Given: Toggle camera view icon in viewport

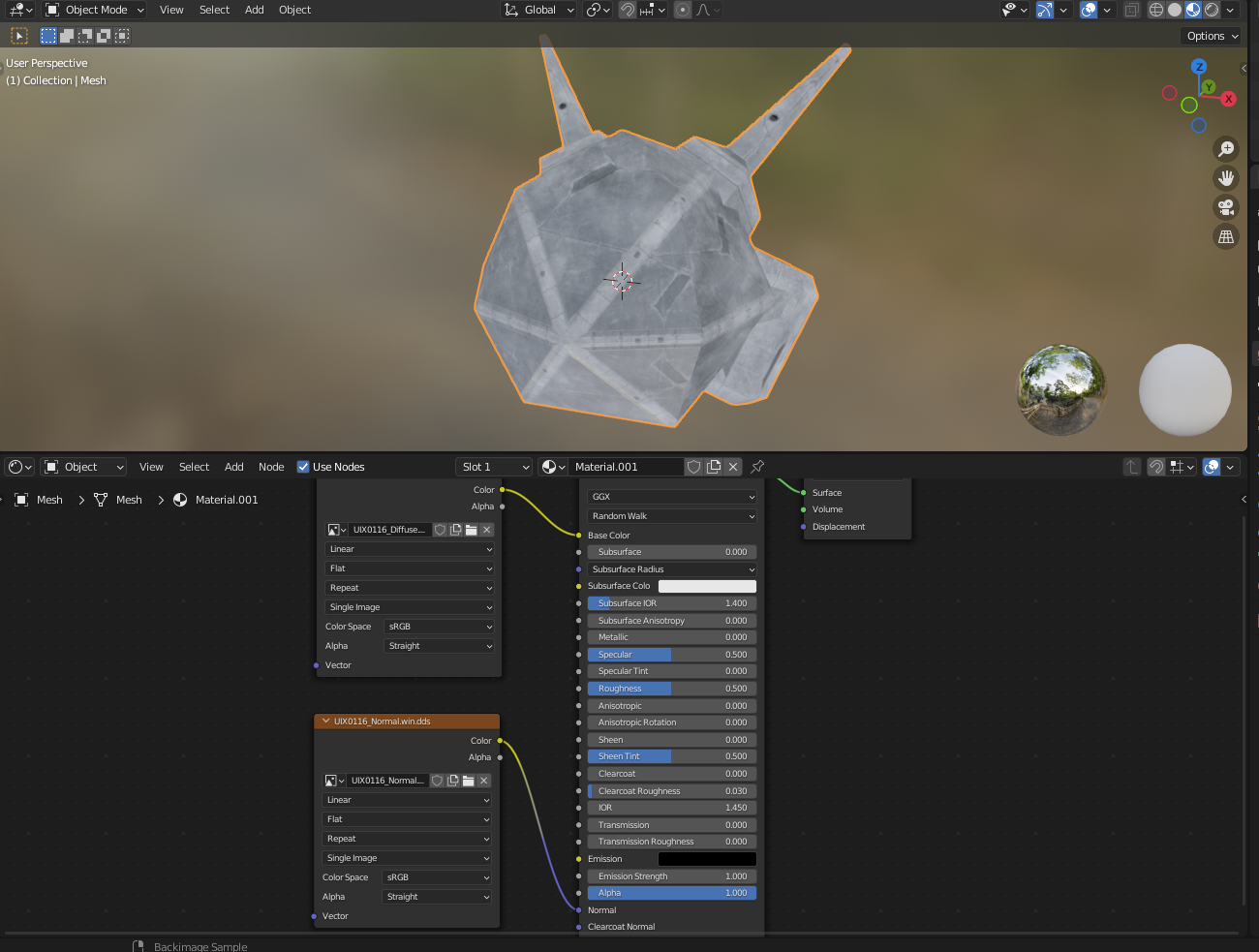Looking at the screenshot, I should 1226,207.
